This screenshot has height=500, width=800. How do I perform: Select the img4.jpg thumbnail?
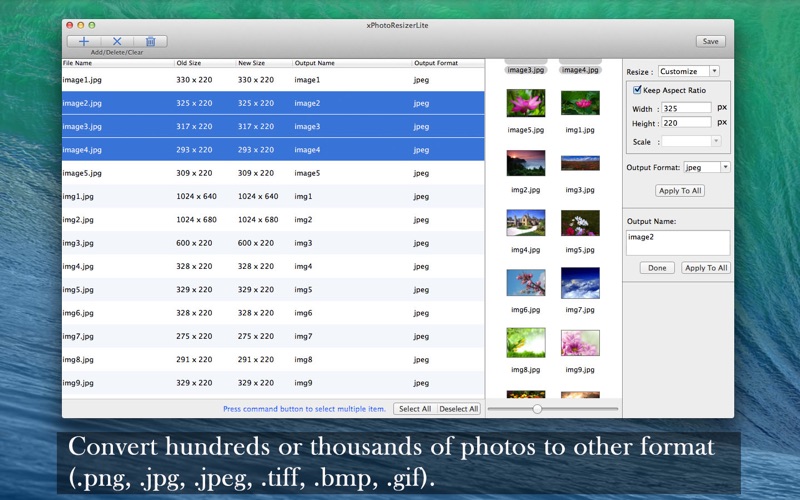[526, 223]
